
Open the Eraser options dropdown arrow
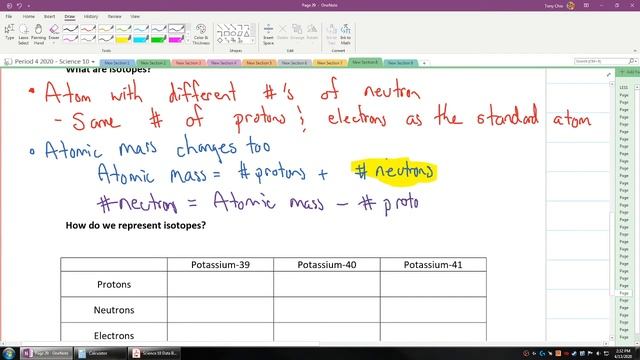pos(54,42)
